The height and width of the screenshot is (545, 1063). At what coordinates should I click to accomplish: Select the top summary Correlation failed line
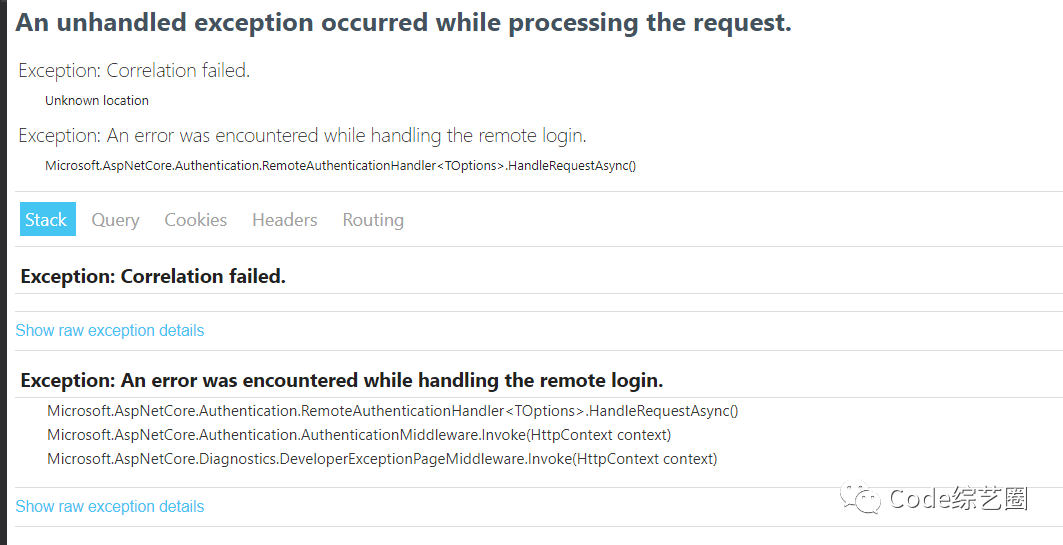coord(134,70)
